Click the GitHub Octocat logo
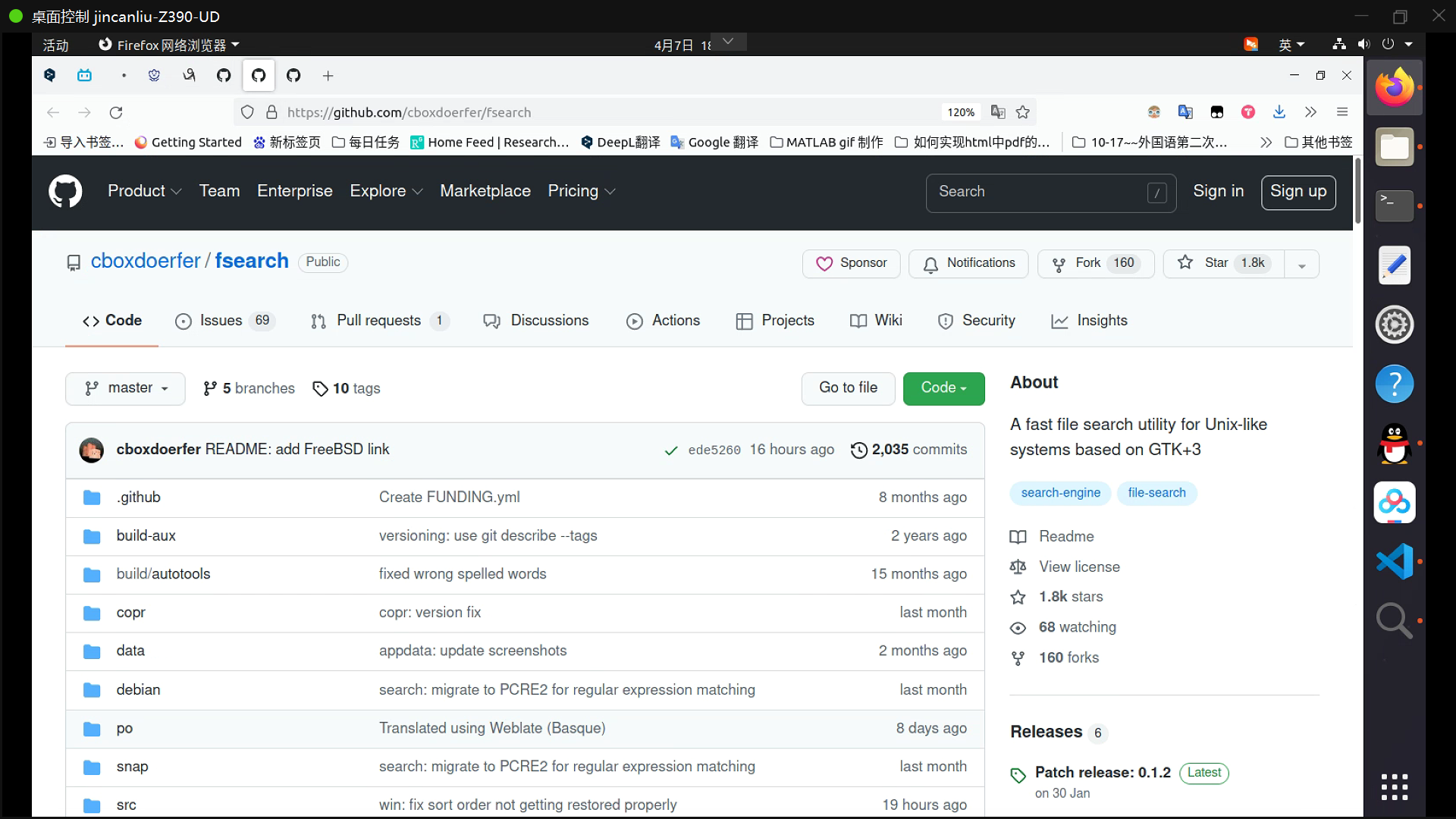1456x819 pixels. (65, 192)
